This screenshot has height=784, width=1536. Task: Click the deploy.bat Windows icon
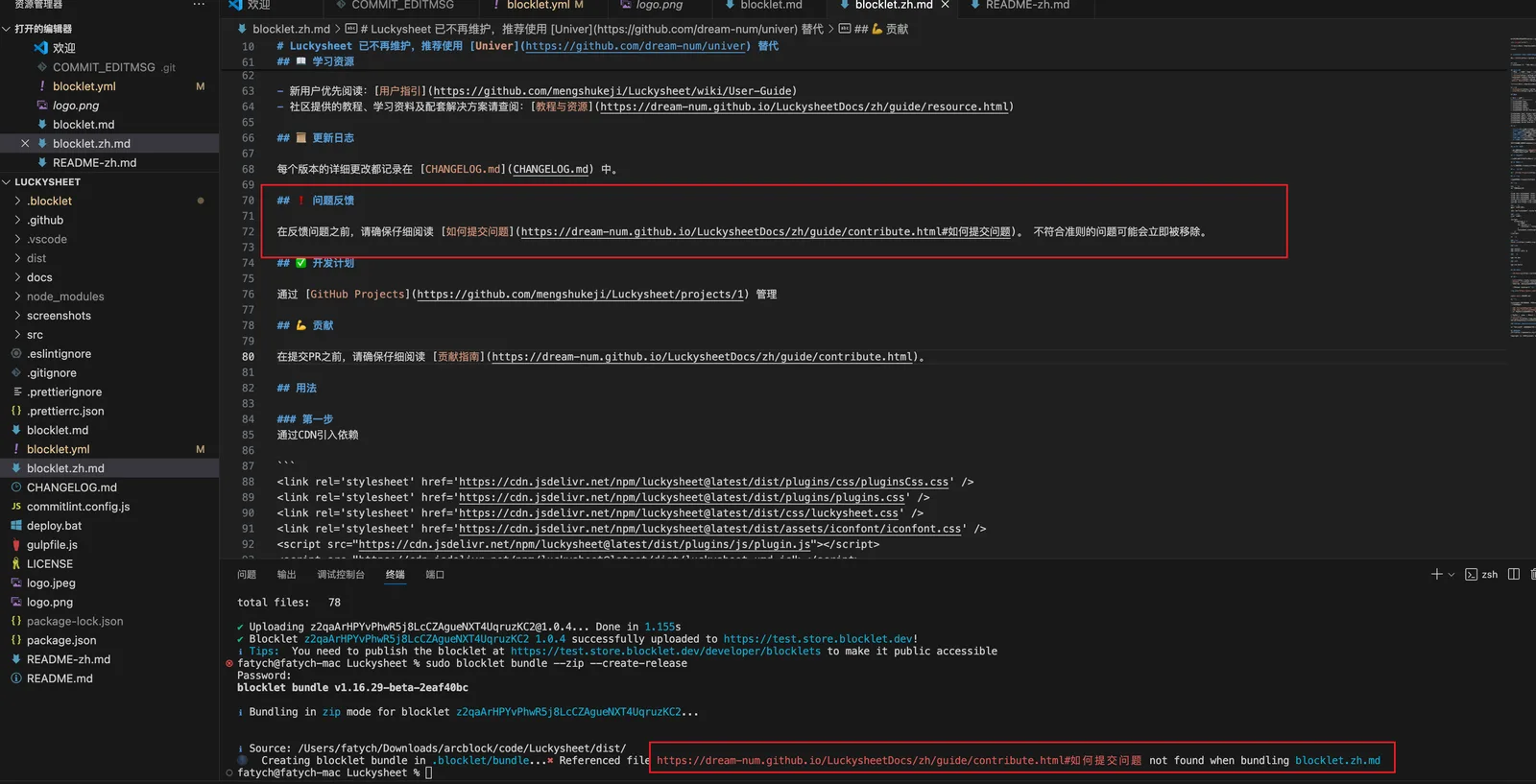click(16, 526)
